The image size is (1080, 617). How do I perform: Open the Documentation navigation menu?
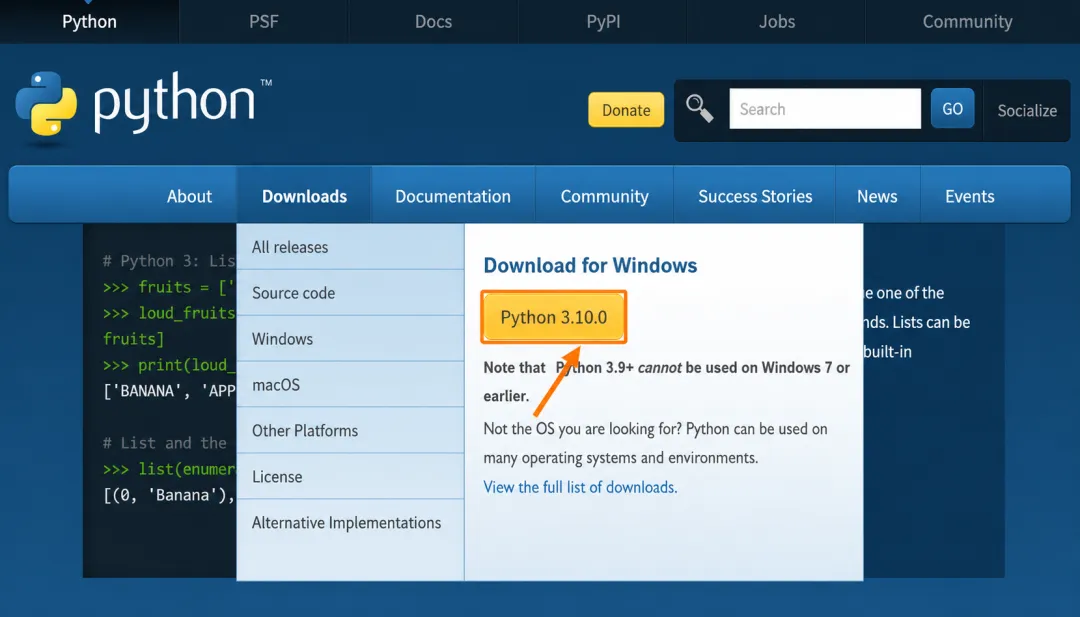(453, 196)
